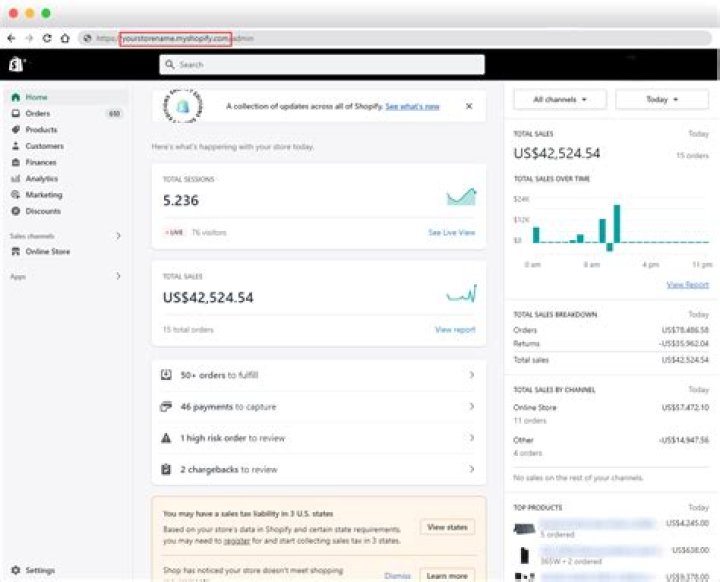
Task: Open Orders from the sidebar
Action: [x=38, y=114]
